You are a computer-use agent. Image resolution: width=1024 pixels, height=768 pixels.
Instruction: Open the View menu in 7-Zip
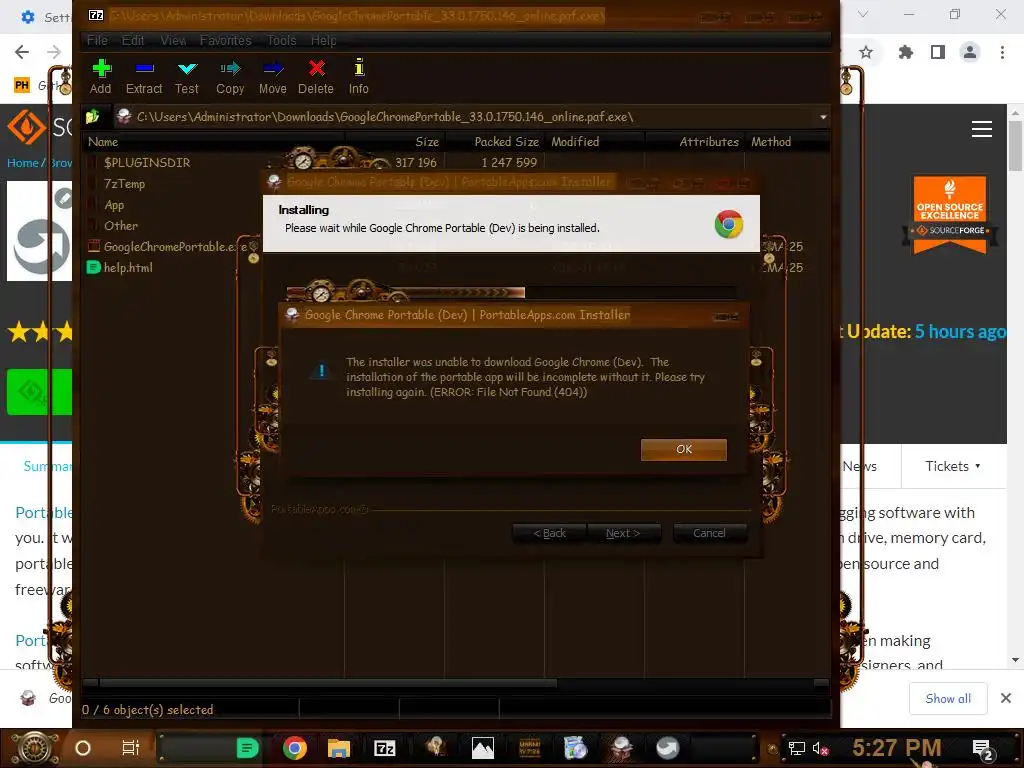click(x=173, y=40)
